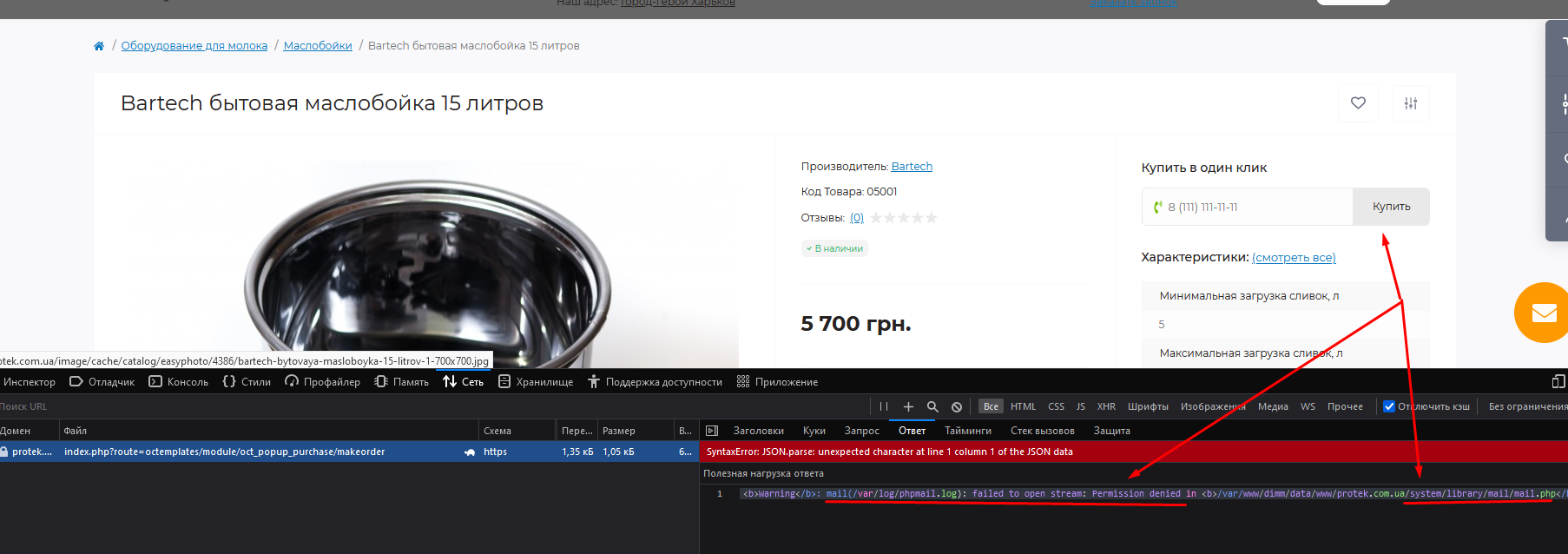This screenshot has width=1568, height=554.
Task: Filter requests by Изображения
Action: (1213, 406)
